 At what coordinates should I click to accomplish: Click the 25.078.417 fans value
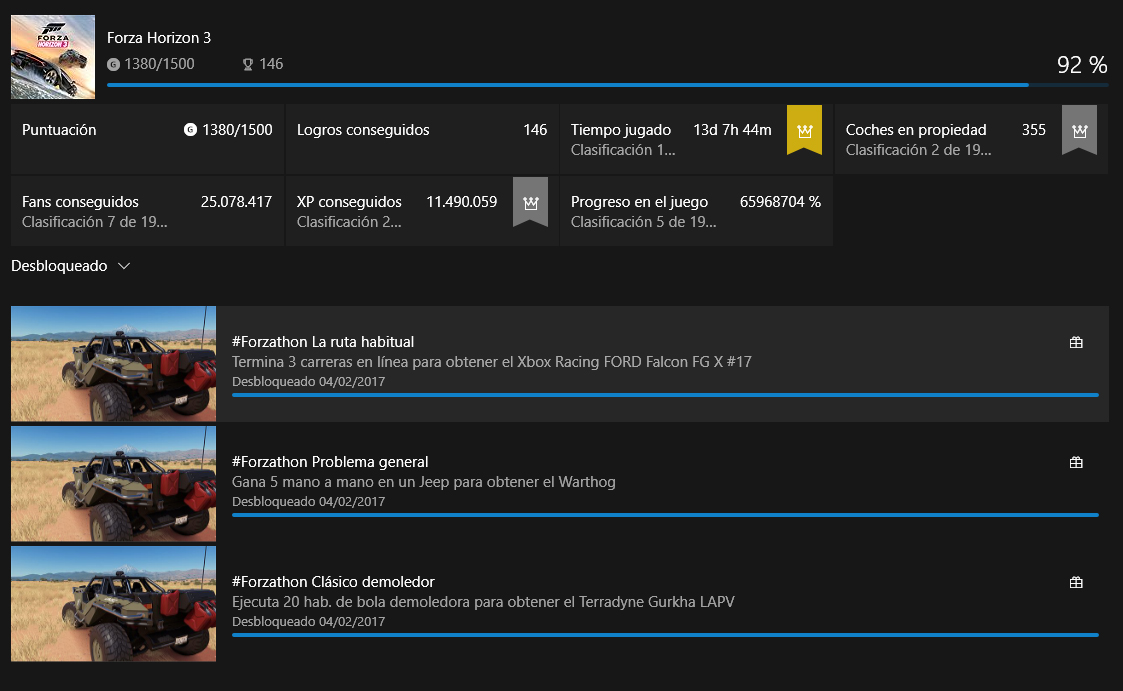(x=236, y=202)
